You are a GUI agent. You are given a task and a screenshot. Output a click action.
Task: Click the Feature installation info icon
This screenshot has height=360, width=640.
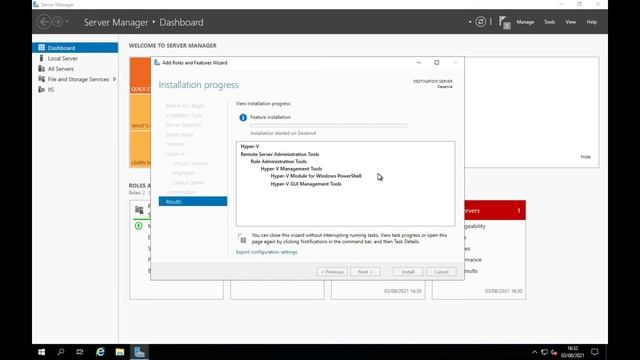tap(243, 118)
